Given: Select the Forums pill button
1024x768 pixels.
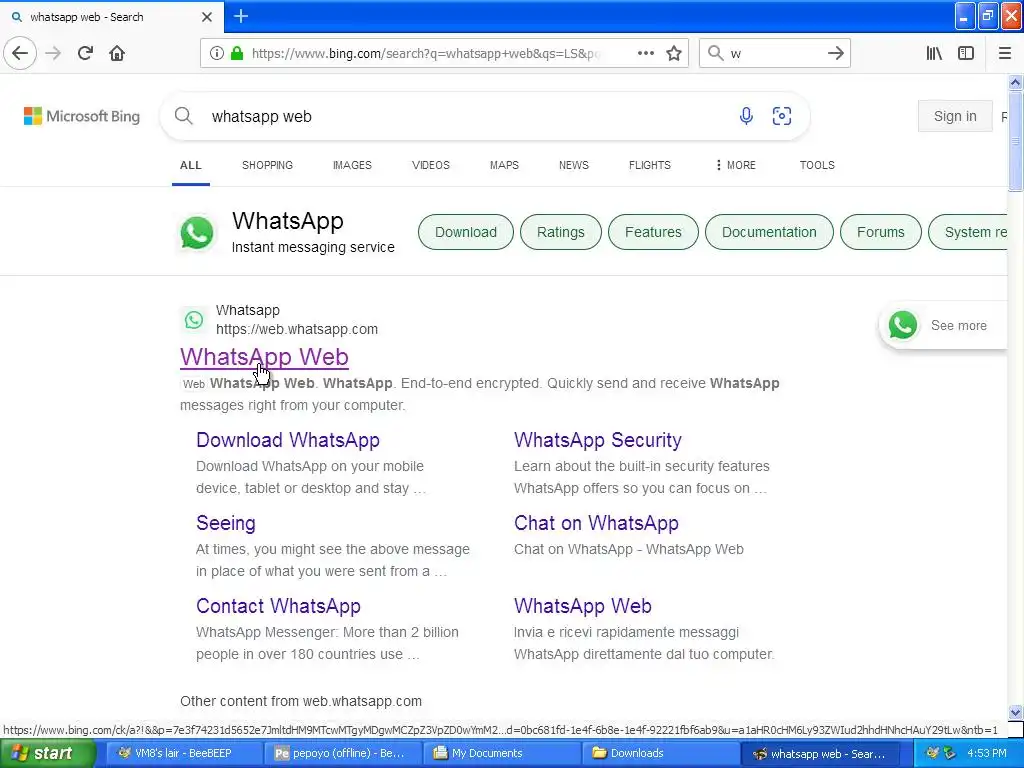Looking at the screenshot, I should coord(880,232).
